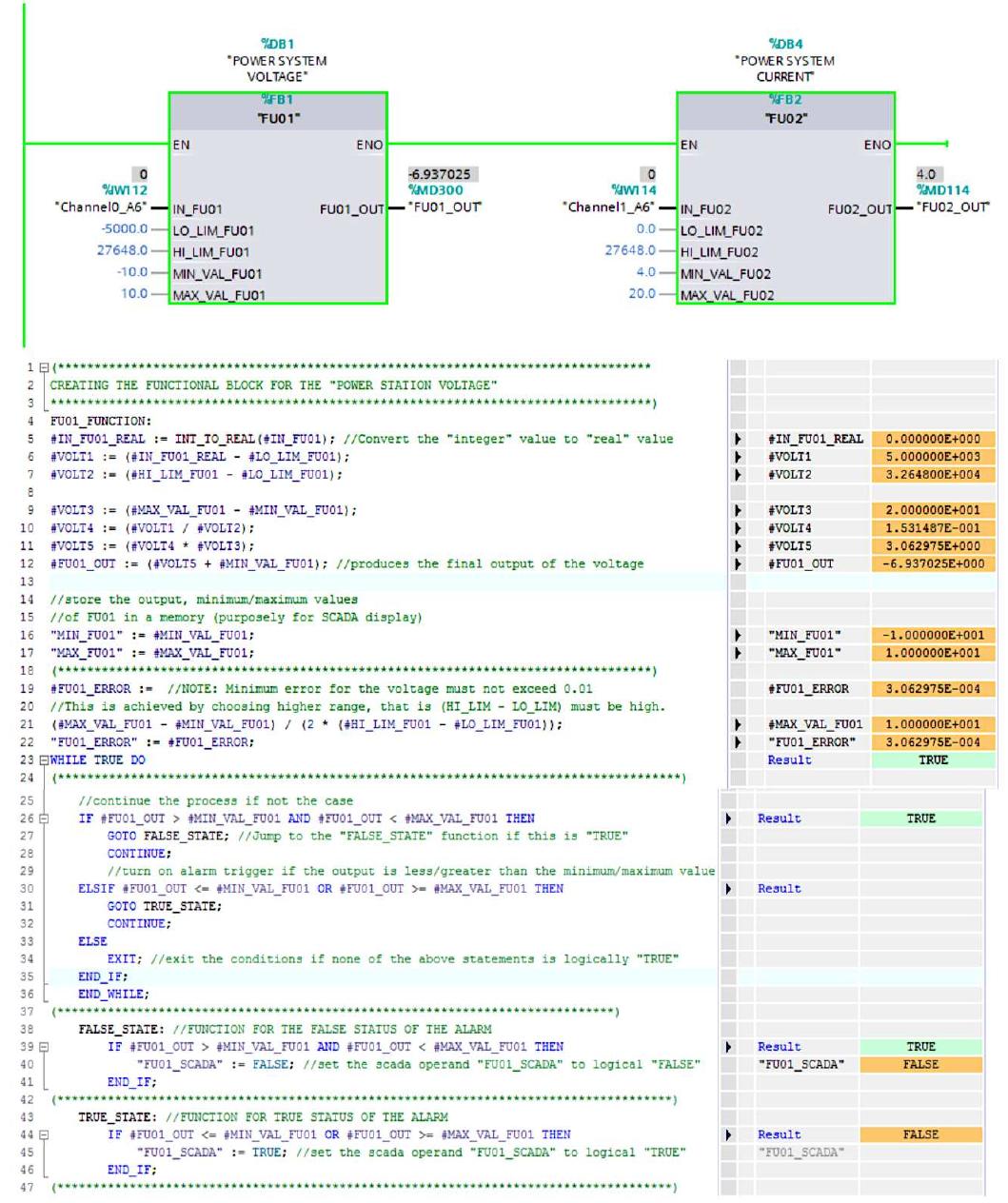This screenshot has height=1203, width=1008.
Task: Click the "Channel0_A6" tag name
Action: point(101,207)
